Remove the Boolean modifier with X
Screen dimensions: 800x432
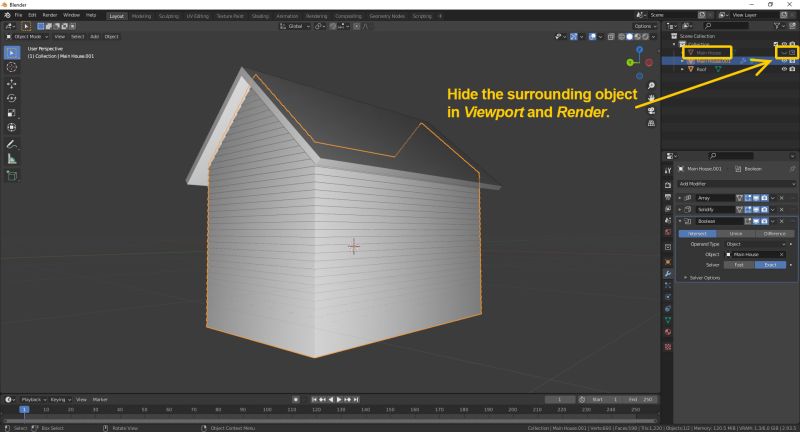coord(782,221)
